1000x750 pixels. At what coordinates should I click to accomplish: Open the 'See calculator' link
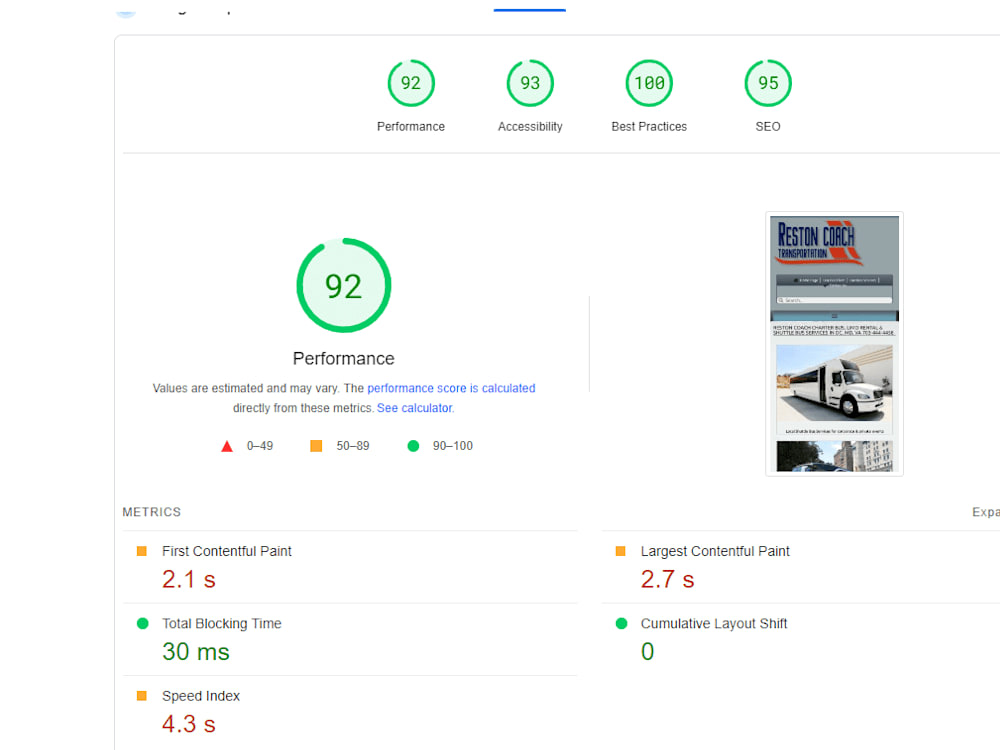click(415, 408)
